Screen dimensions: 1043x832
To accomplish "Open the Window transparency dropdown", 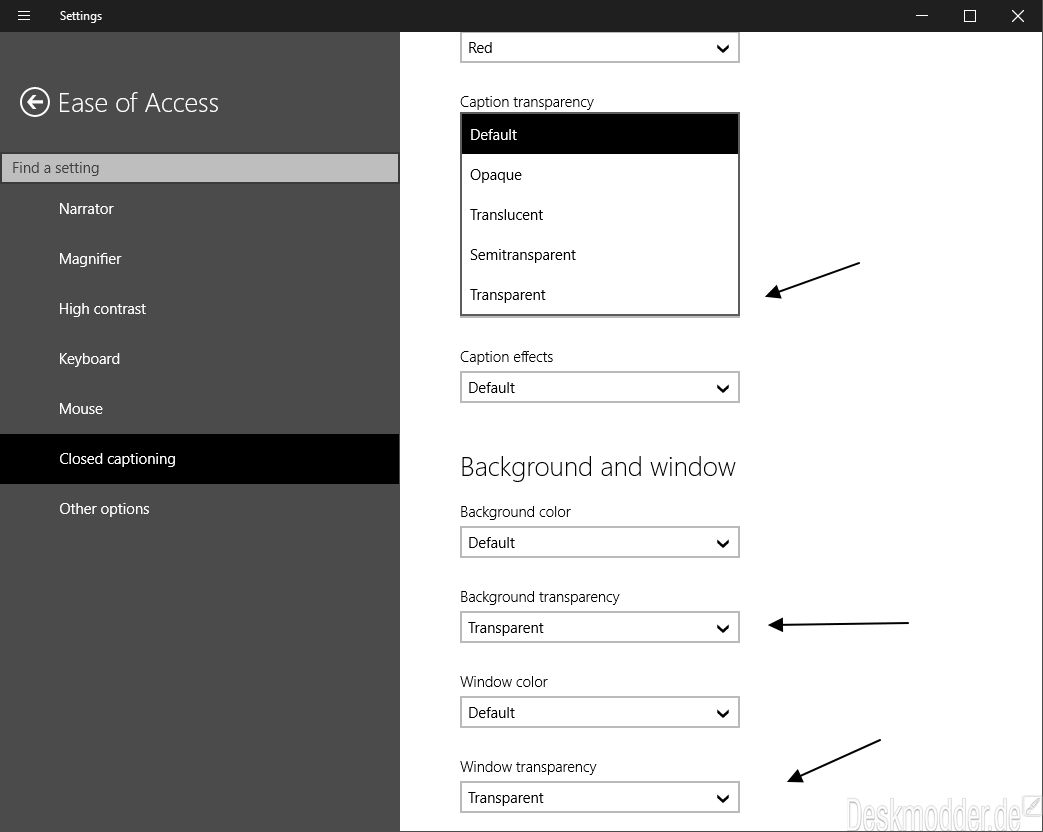I will (x=599, y=798).
